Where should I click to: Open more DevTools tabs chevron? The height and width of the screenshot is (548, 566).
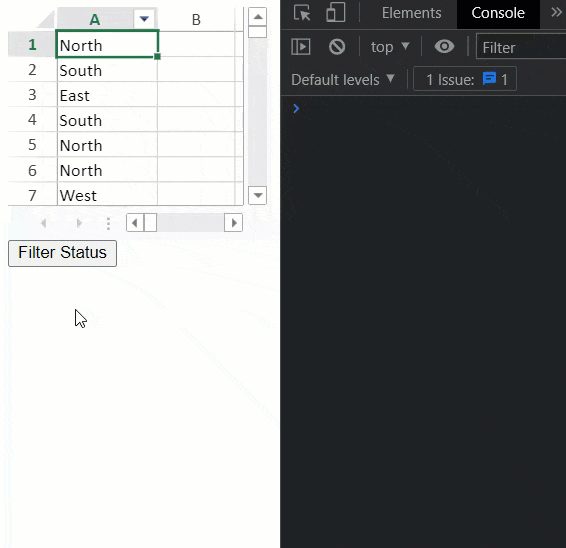[x=557, y=13]
